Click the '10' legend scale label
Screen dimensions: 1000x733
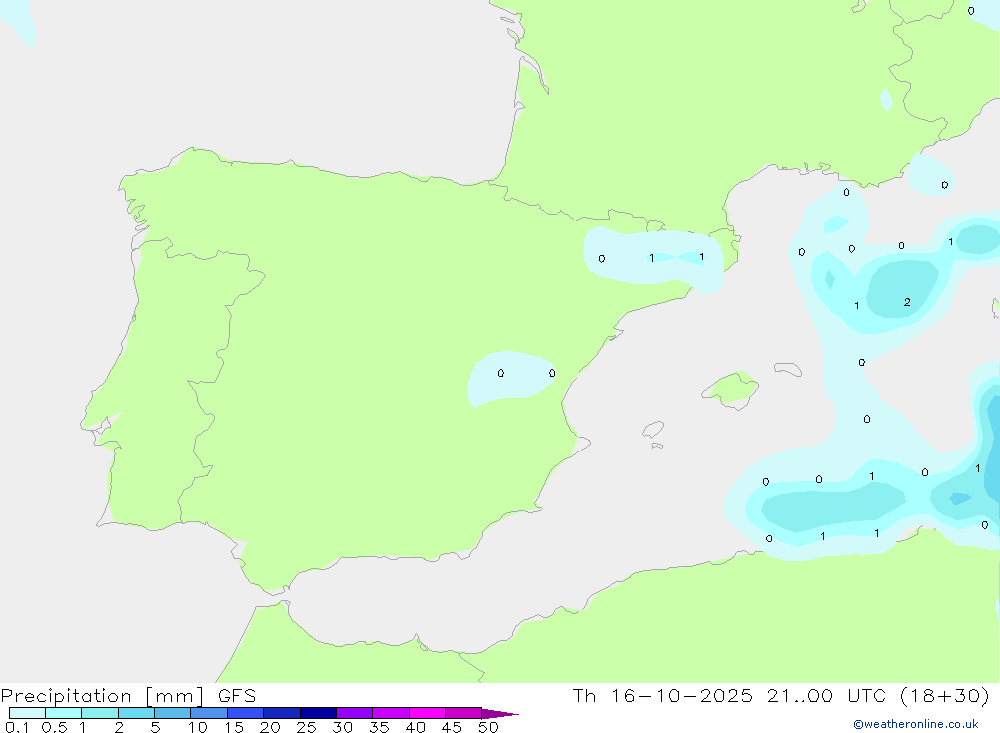[x=198, y=727]
